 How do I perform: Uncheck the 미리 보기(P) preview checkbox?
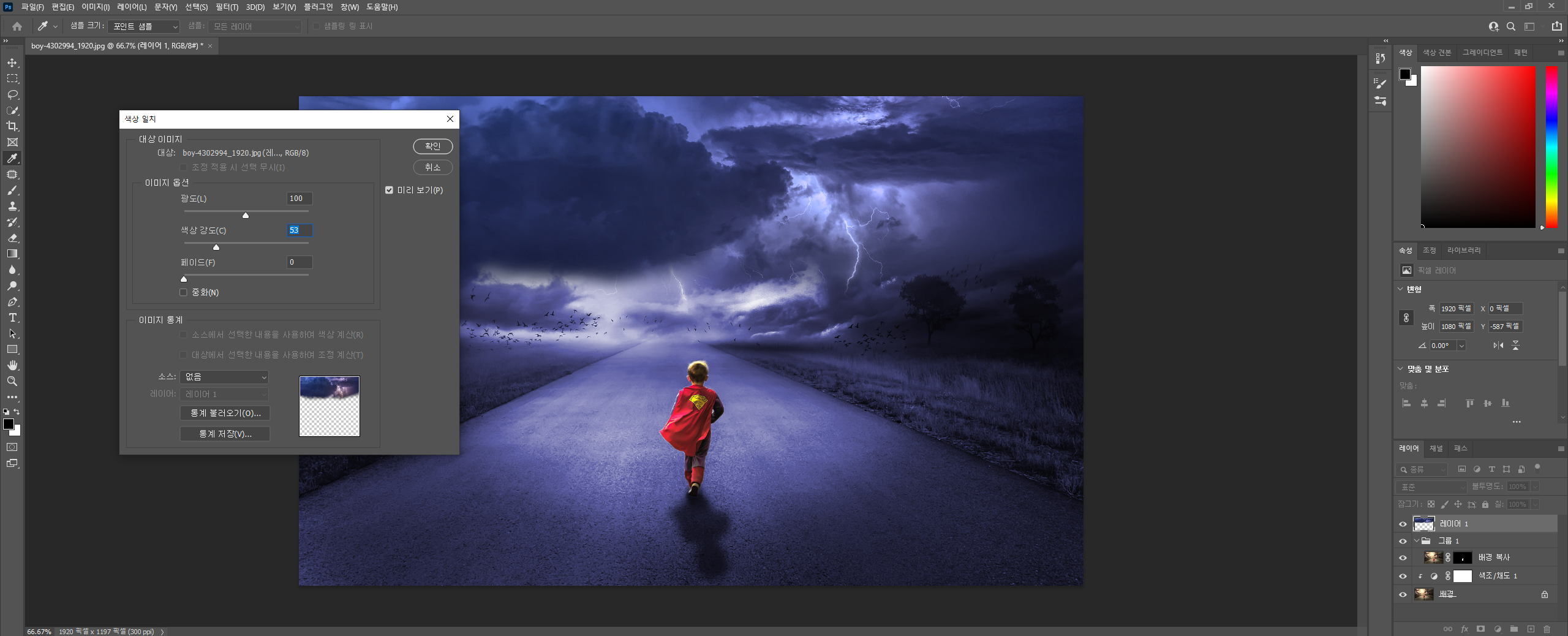pos(389,190)
